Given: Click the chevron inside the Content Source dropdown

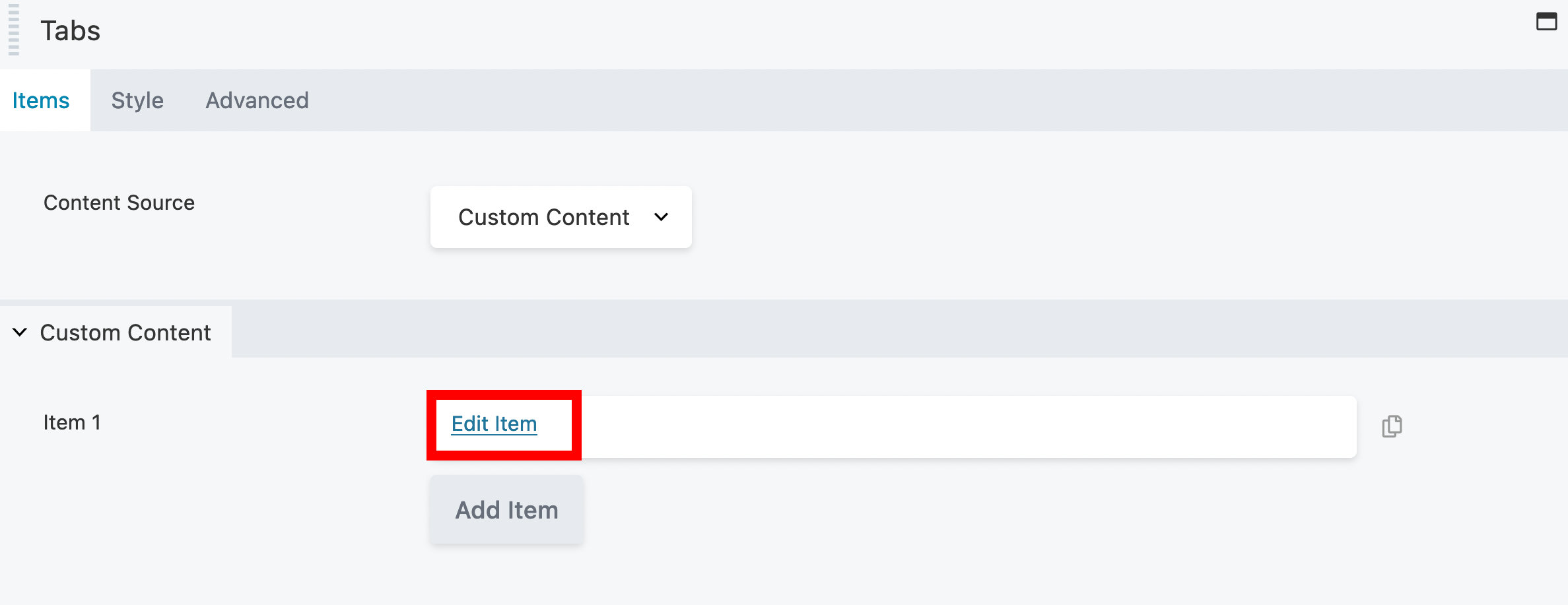Looking at the screenshot, I should point(662,217).
